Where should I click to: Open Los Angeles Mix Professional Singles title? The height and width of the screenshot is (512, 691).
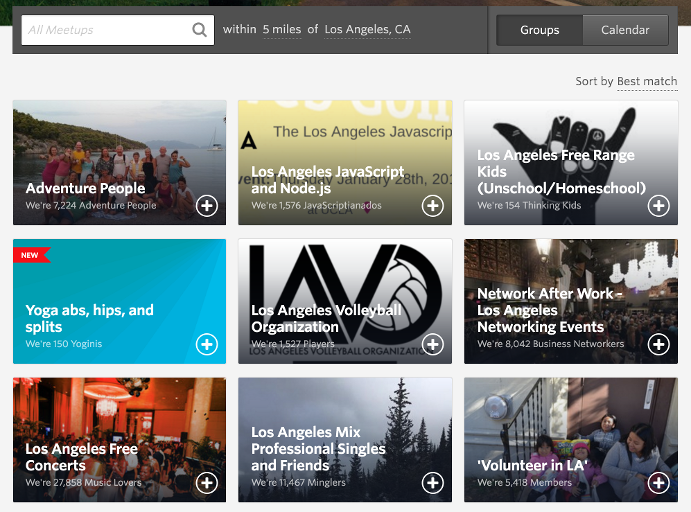click(x=318, y=449)
